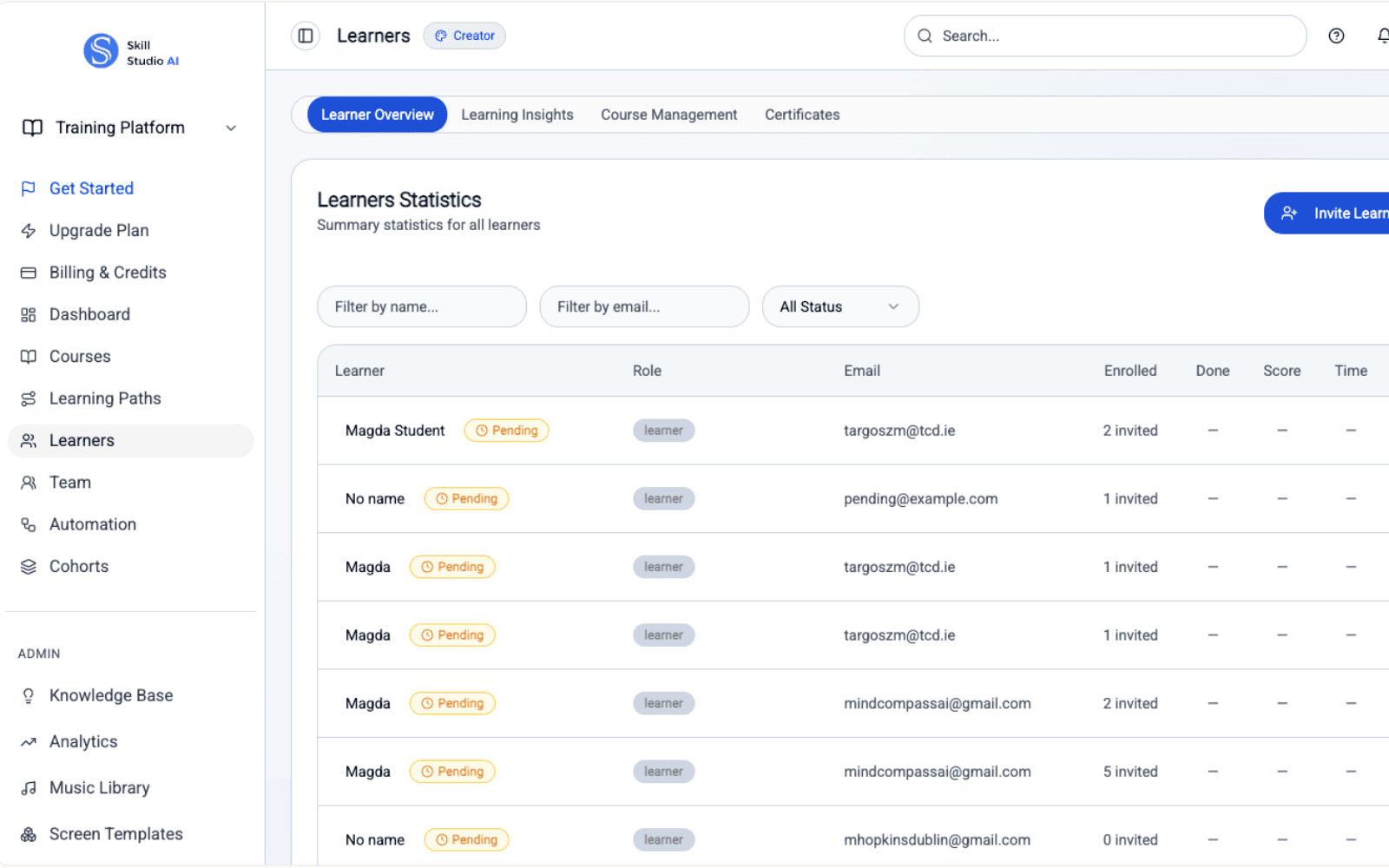Viewport: 1389px width, 868px height.
Task: Switch to the Learner Overview tab
Action: [x=377, y=115]
